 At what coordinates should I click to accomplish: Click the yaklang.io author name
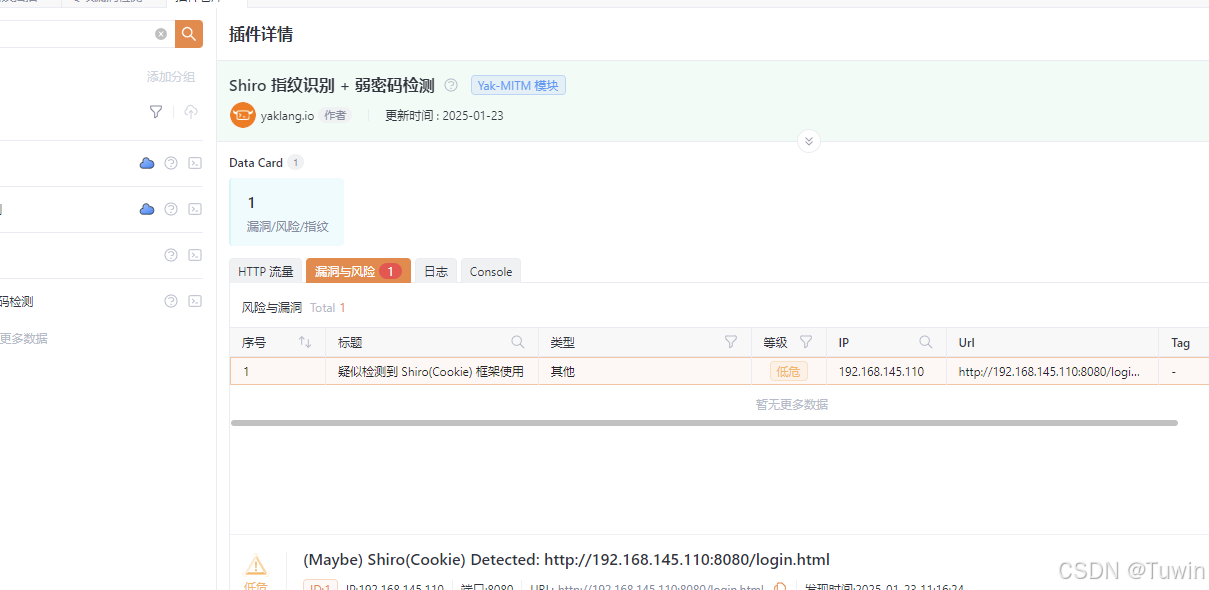click(288, 115)
